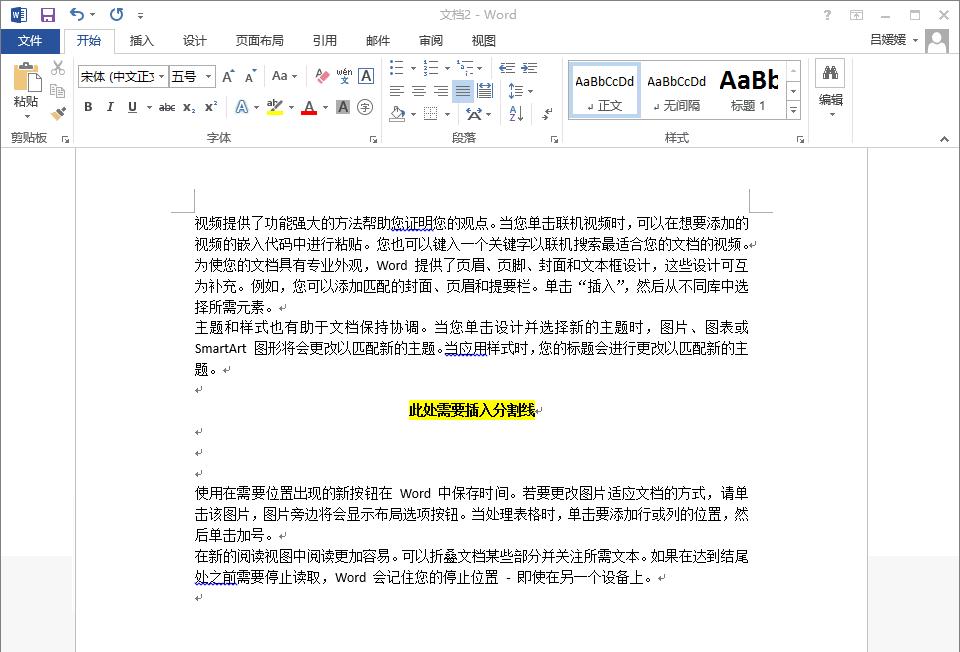960x652 pixels.
Task: Click the Cut scissors icon
Action: point(57,66)
